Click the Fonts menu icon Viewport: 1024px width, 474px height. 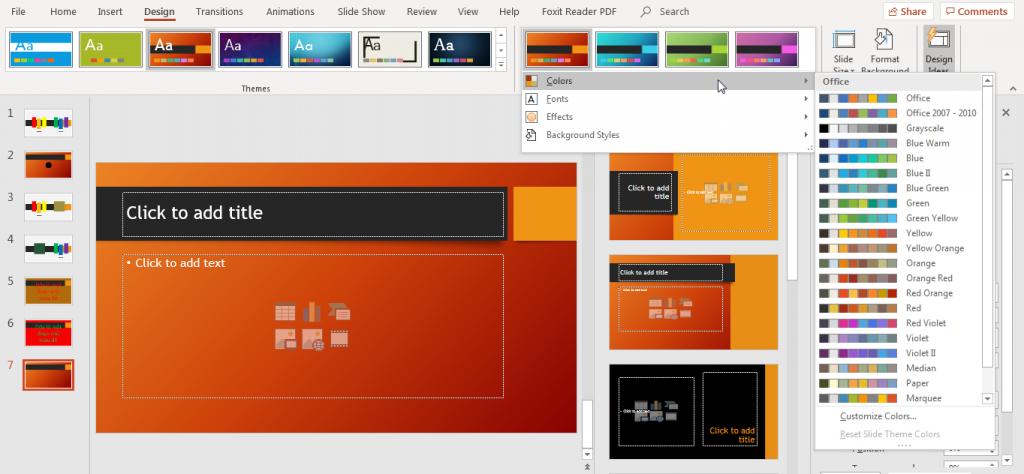click(x=532, y=99)
